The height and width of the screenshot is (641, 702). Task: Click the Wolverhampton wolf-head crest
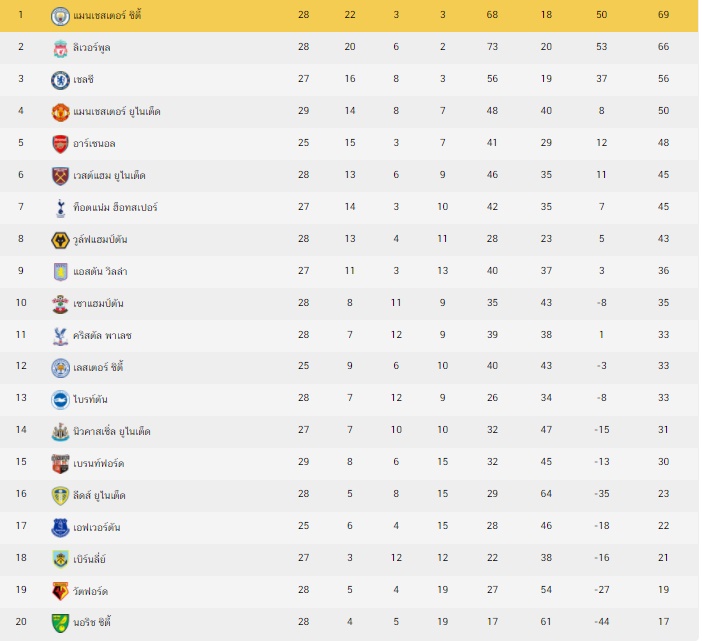pyautogui.click(x=60, y=240)
